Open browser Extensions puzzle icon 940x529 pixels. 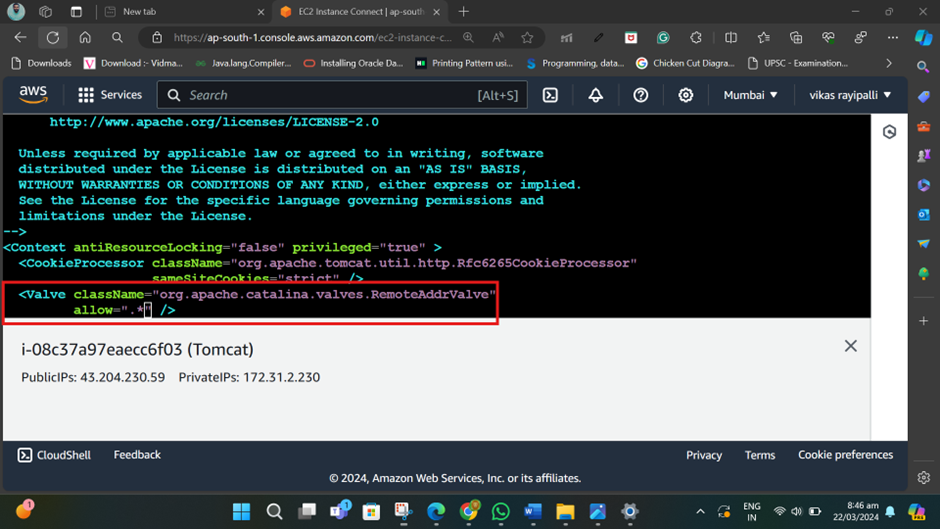click(x=695, y=38)
